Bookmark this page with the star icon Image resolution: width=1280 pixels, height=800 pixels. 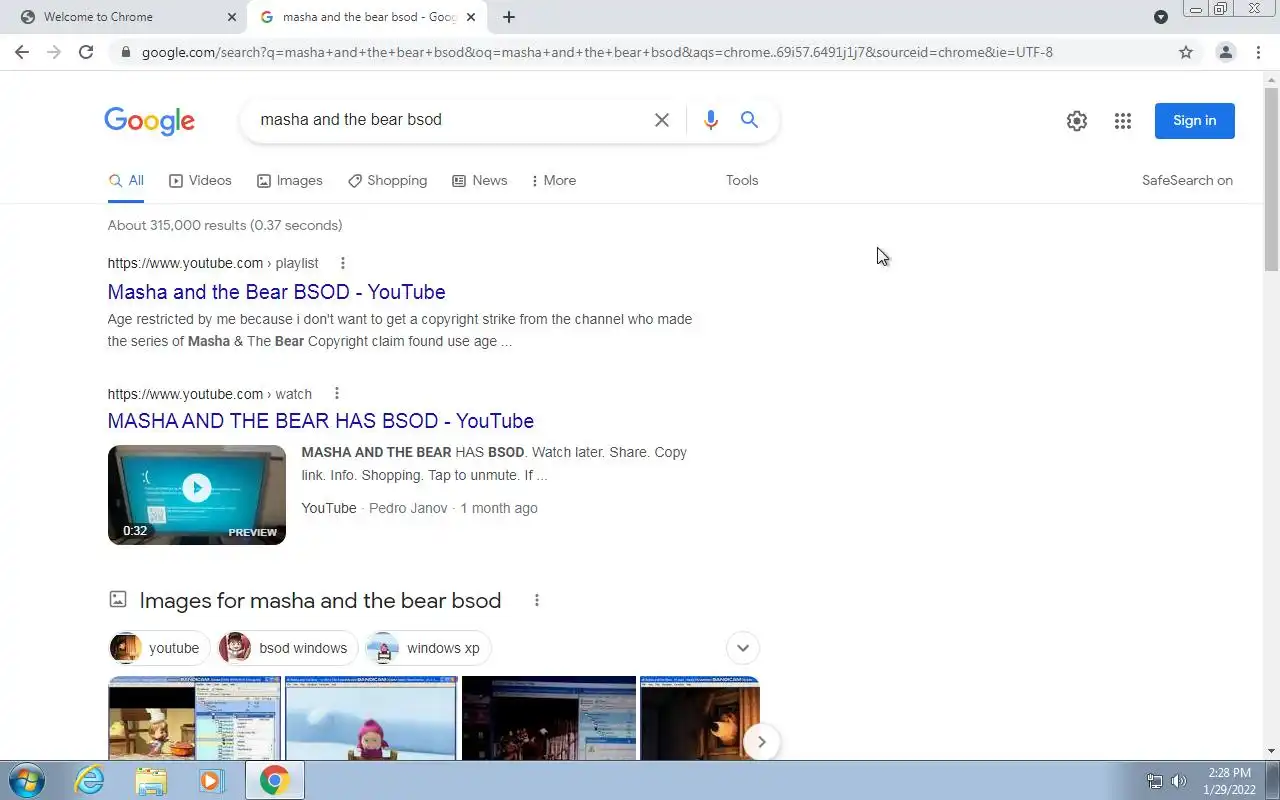click(x=1186, y=52)
